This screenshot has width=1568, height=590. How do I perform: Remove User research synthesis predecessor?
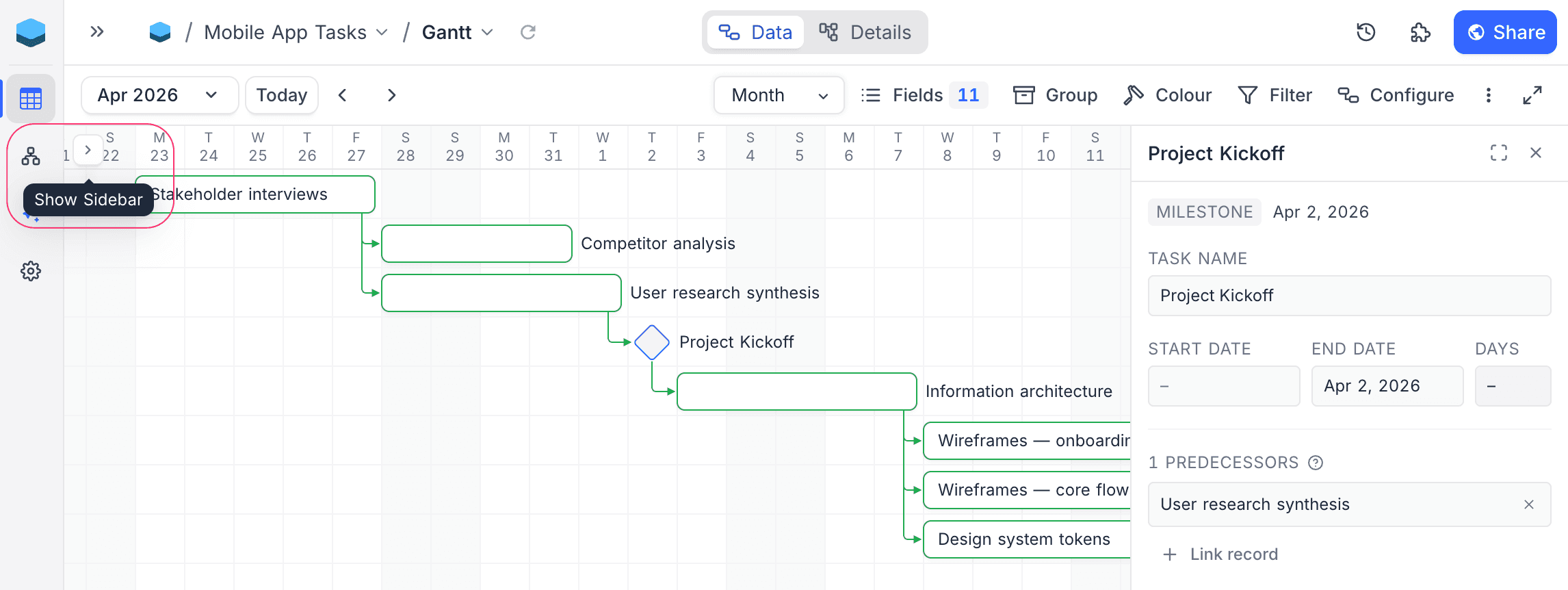click(1529, 504)
